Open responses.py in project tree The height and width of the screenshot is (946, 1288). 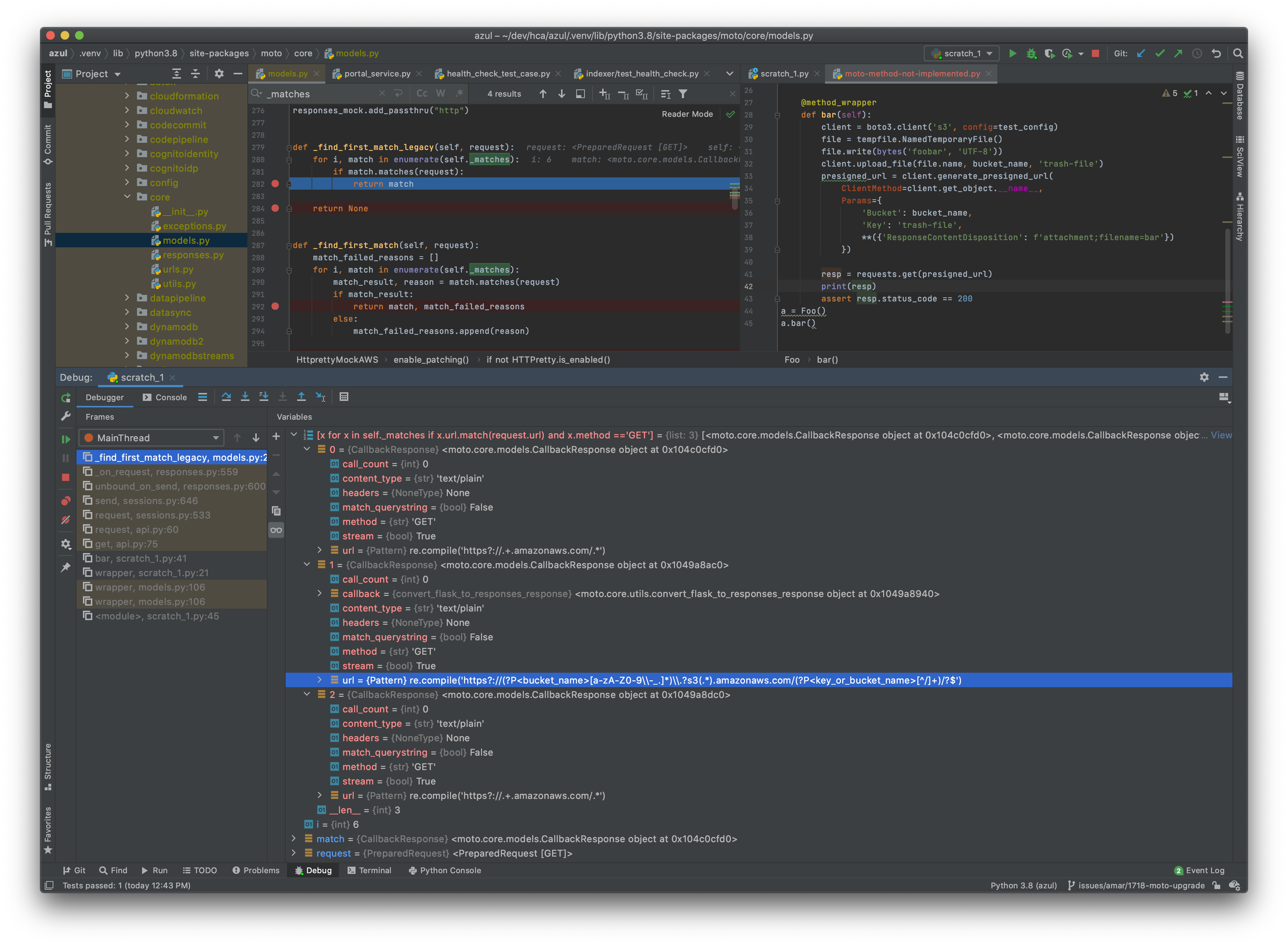pos(193,255)
